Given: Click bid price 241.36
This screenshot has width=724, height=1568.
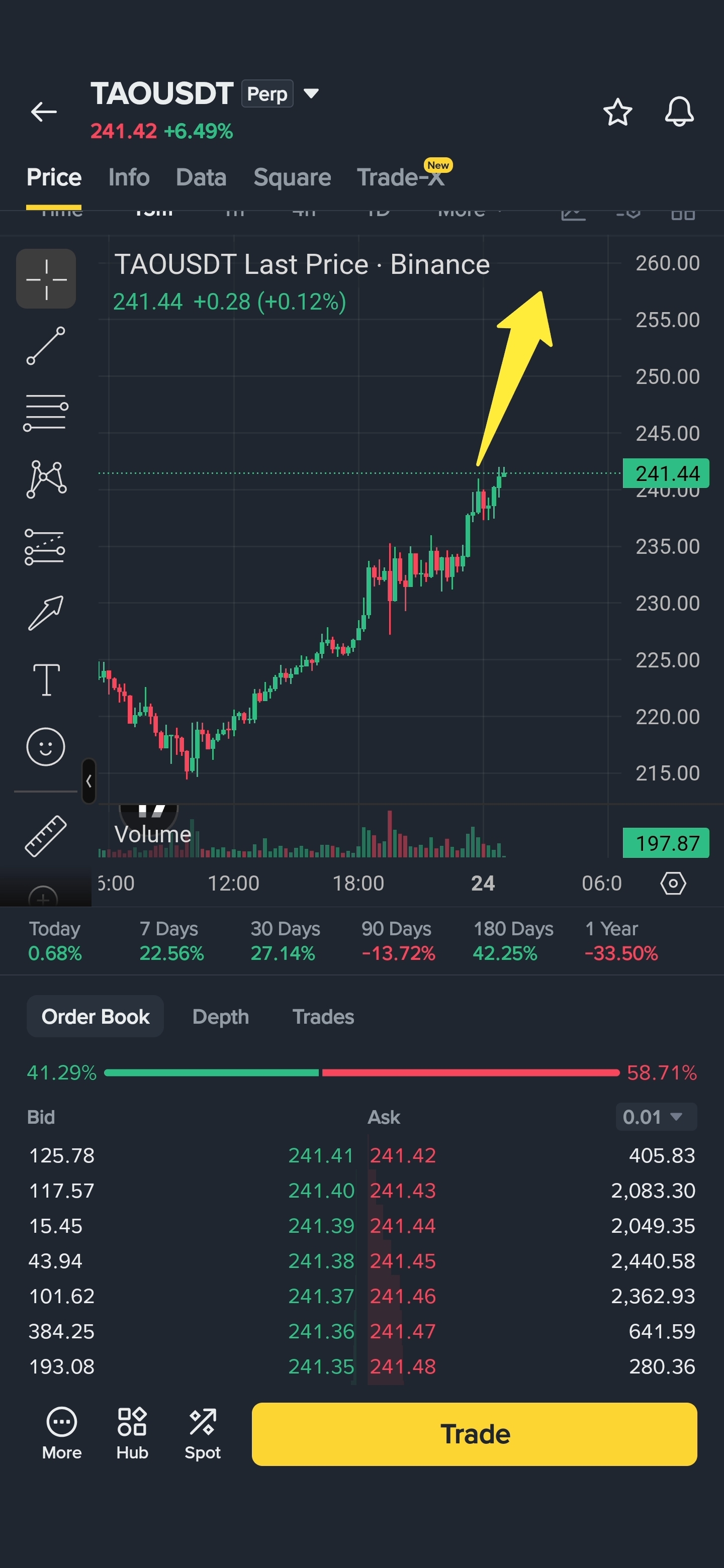Looking at the screenshot, I should click(x=321, y=1331).
